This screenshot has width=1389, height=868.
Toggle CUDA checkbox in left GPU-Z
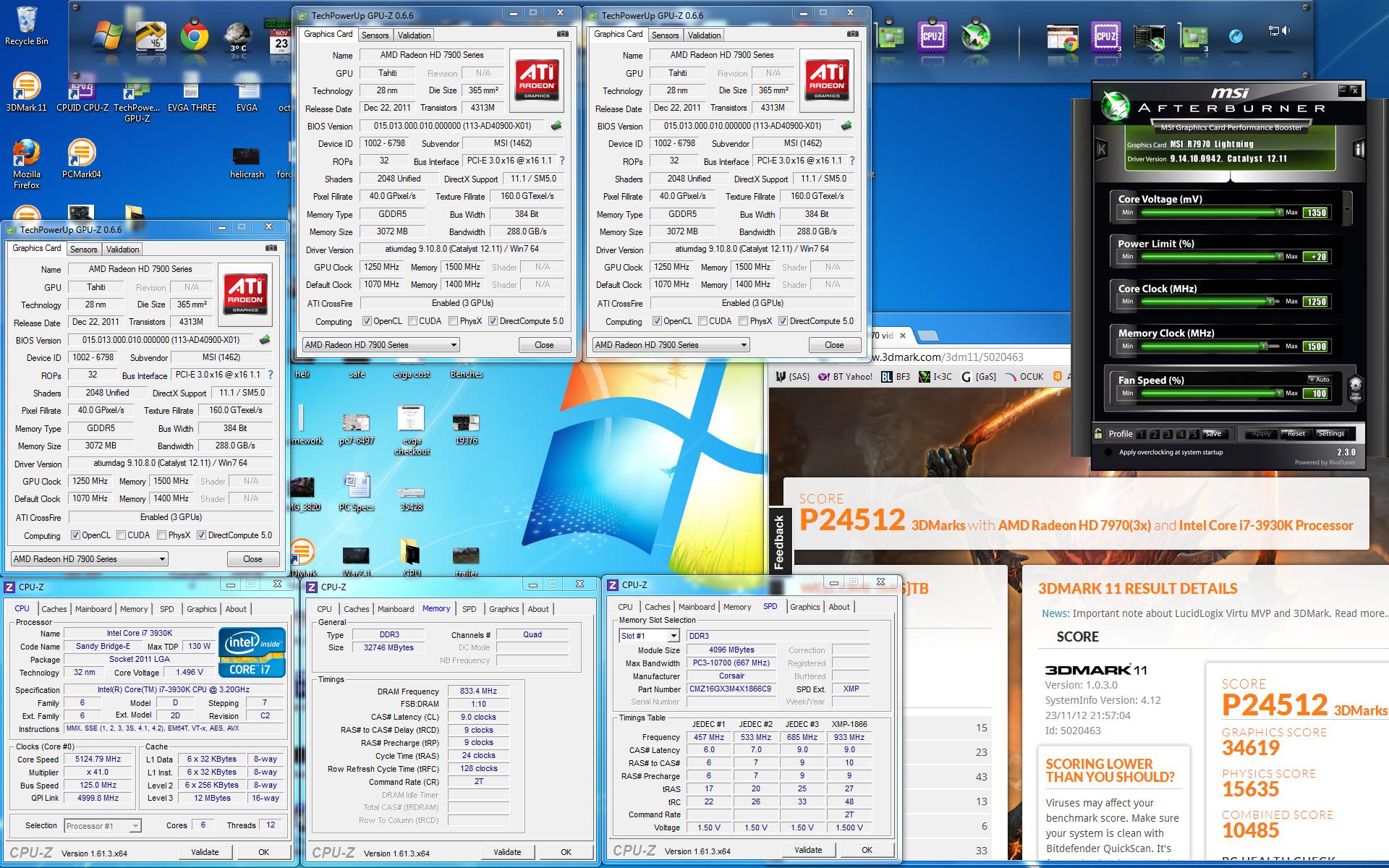point(121,535)
